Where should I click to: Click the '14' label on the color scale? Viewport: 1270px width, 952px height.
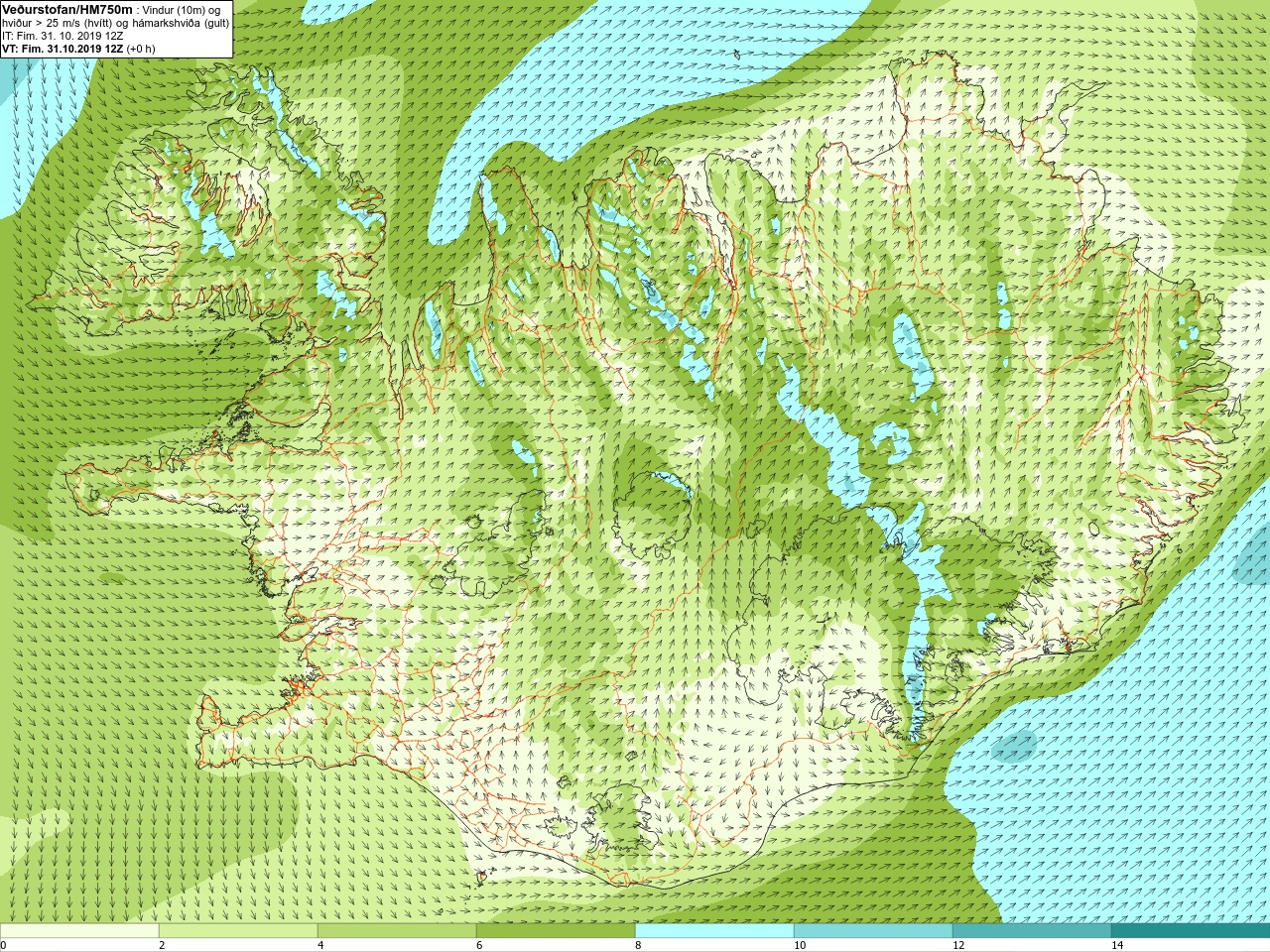click(1117, 945)
